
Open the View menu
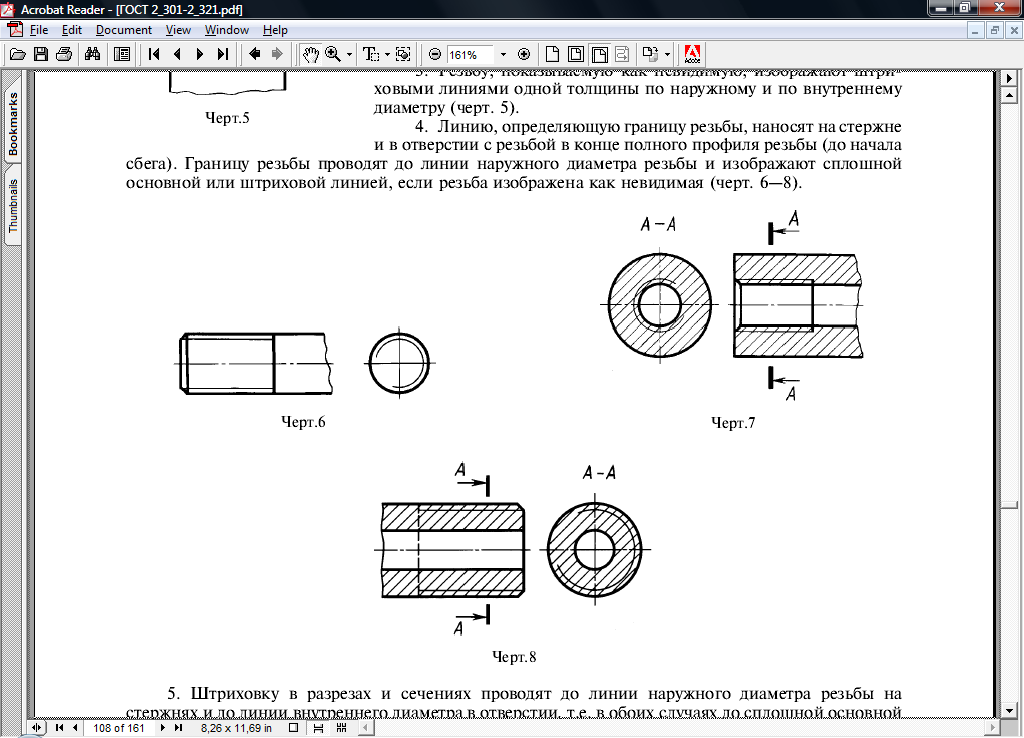tap(178, 30)
